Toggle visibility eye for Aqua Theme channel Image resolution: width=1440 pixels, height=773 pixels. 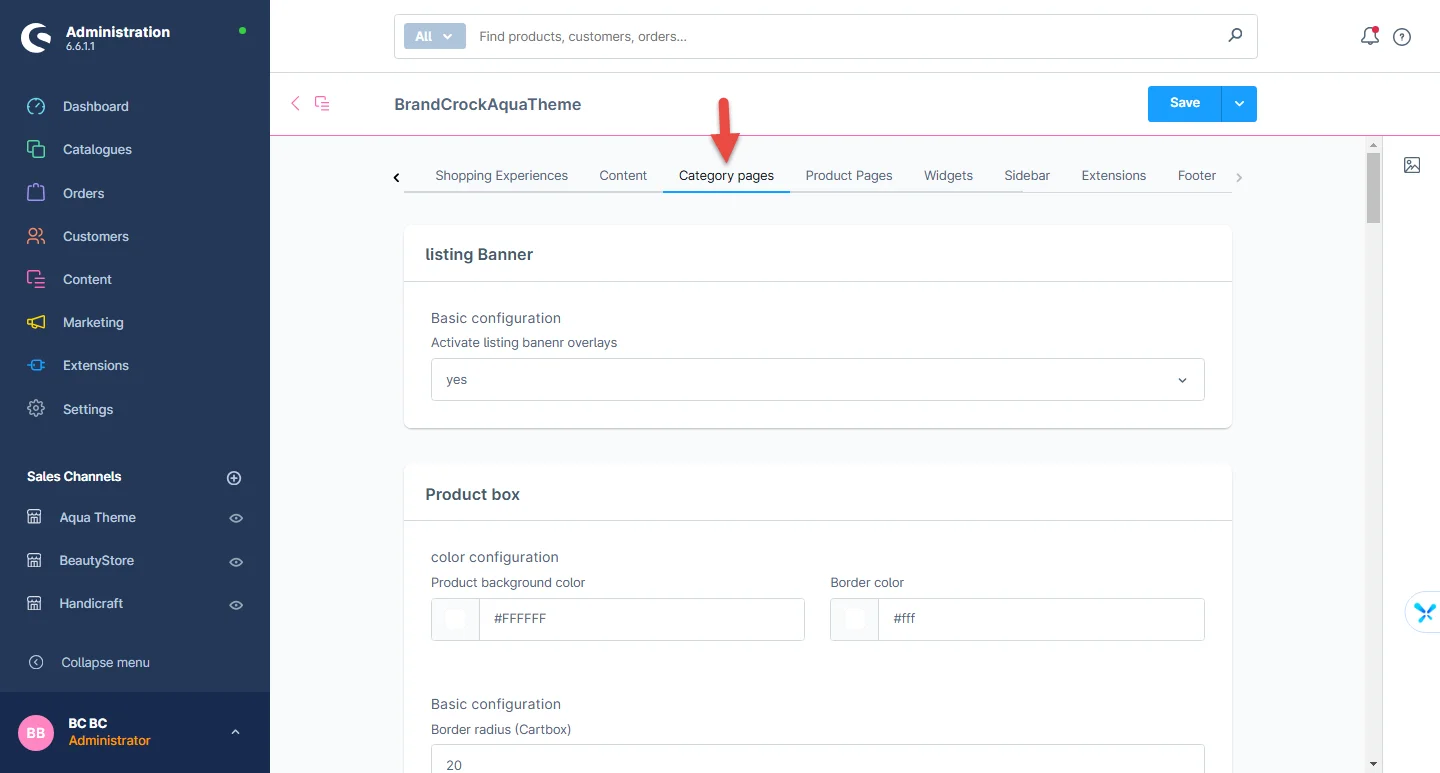point(236,518)
